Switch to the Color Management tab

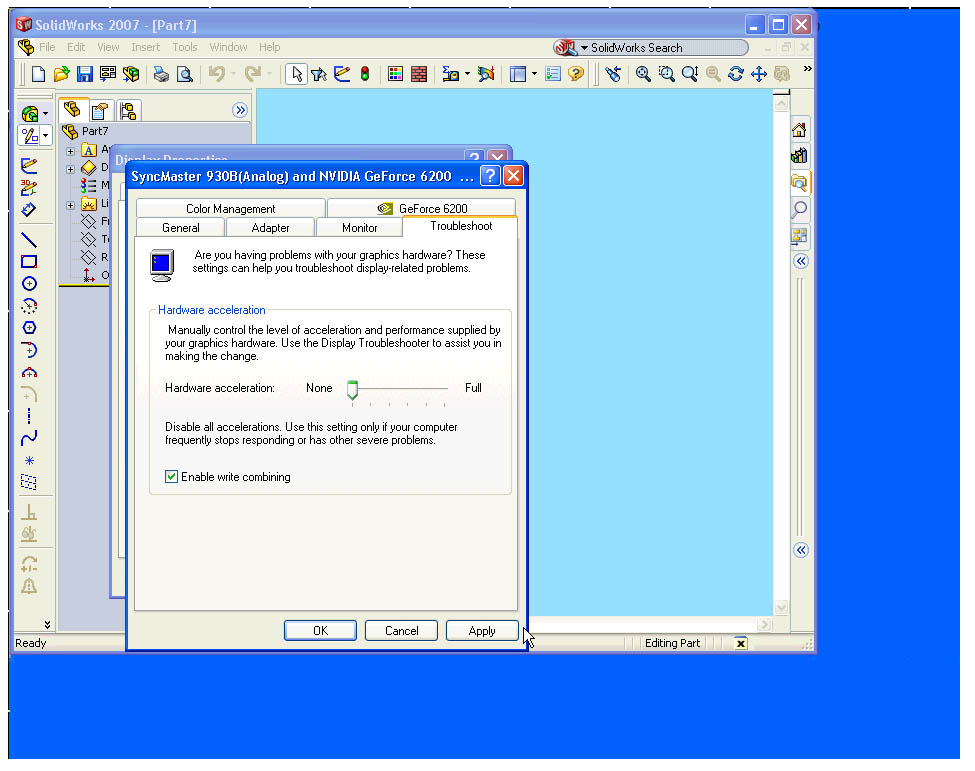[x=231, y=209]
